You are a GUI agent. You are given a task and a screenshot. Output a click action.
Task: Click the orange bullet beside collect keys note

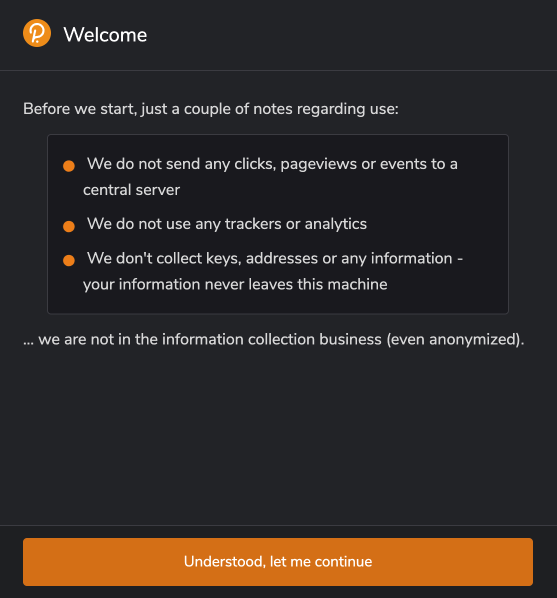(x=69, y=260)
